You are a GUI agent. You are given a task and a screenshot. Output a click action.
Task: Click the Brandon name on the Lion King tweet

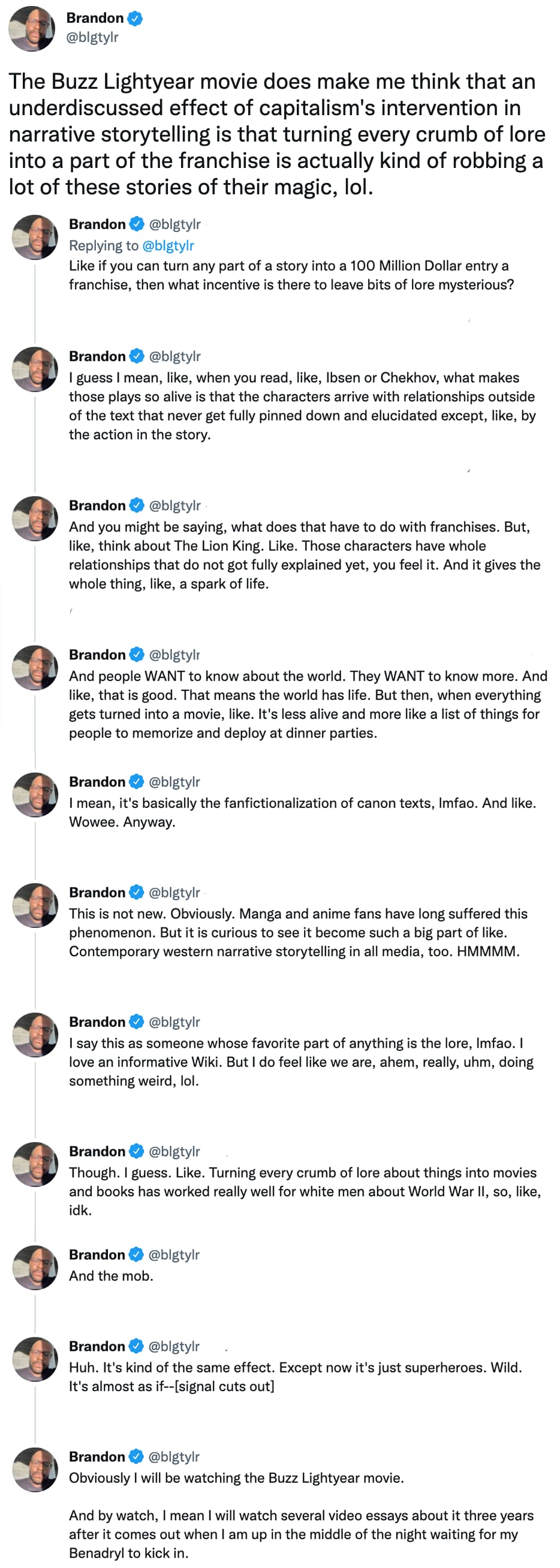tap(97, 505)
